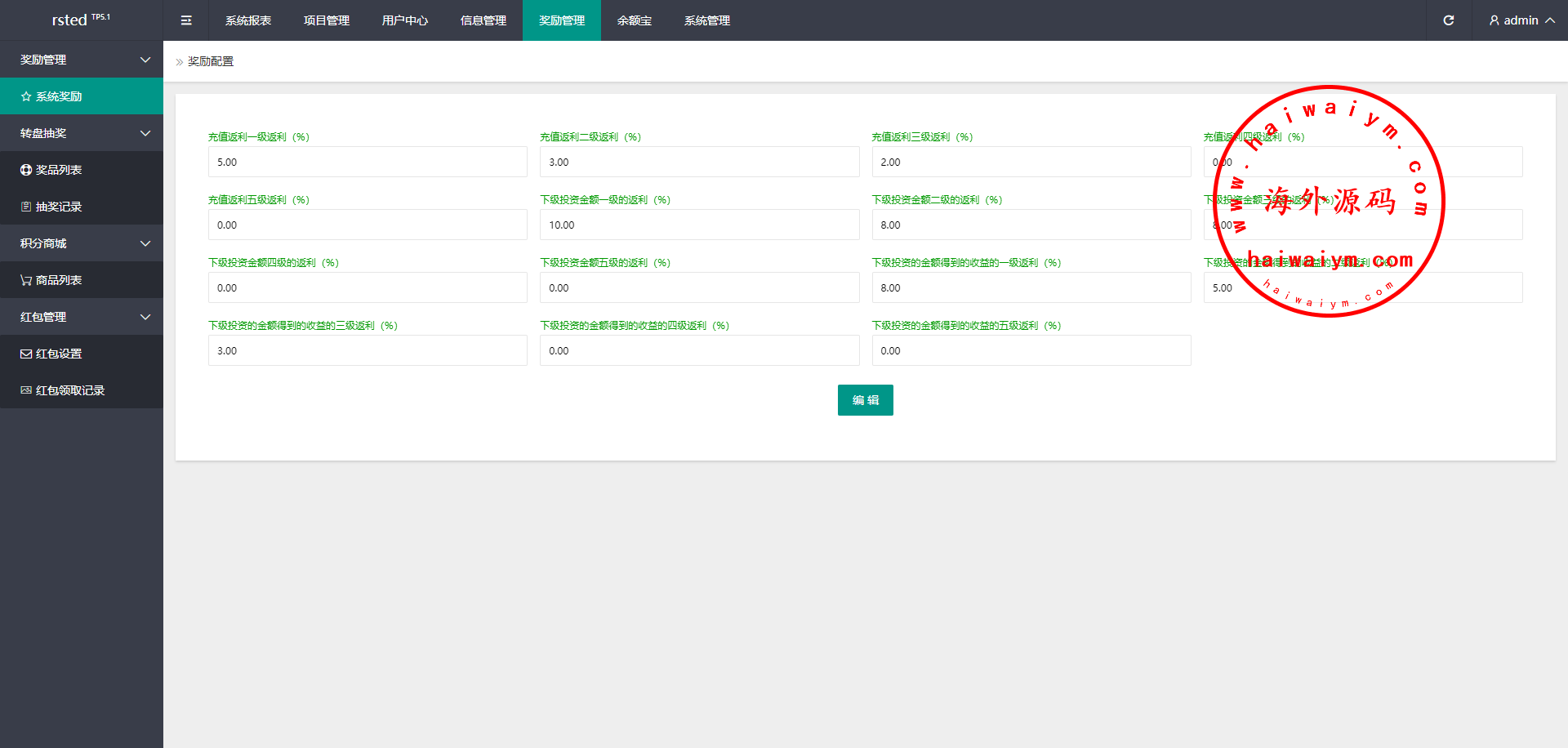Screen dimensions: 1568x748
Task: Open the 系统报表 top menu
Action: 248,20
